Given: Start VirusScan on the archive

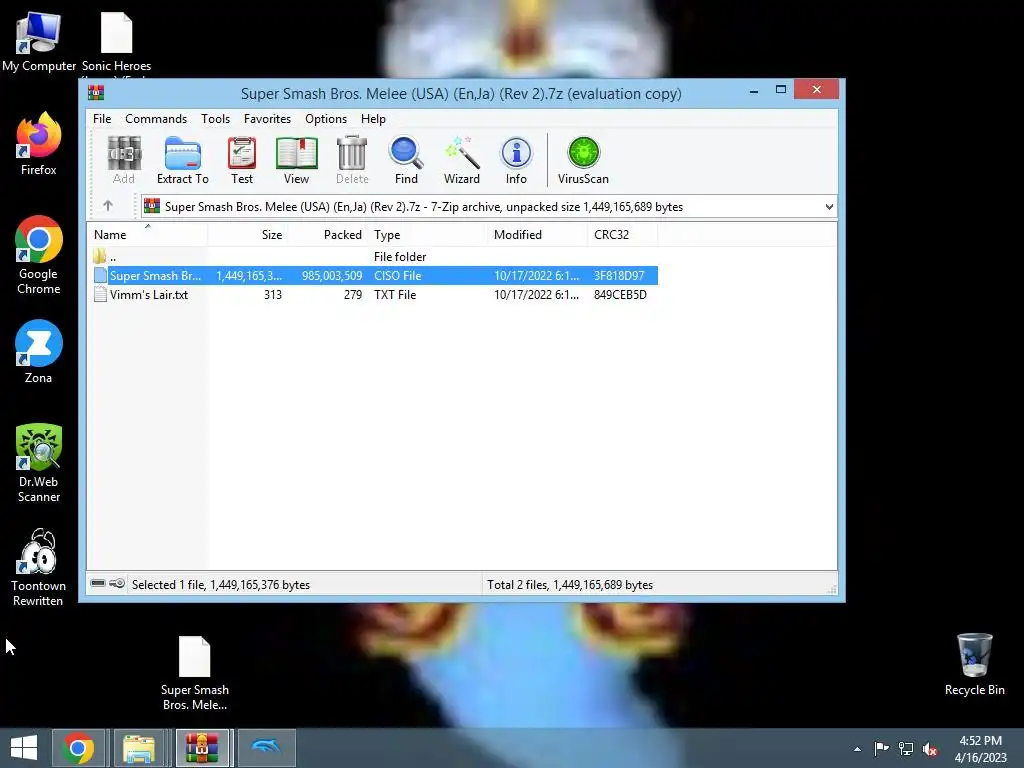Looking at the screenshot, I should [583, 160].
